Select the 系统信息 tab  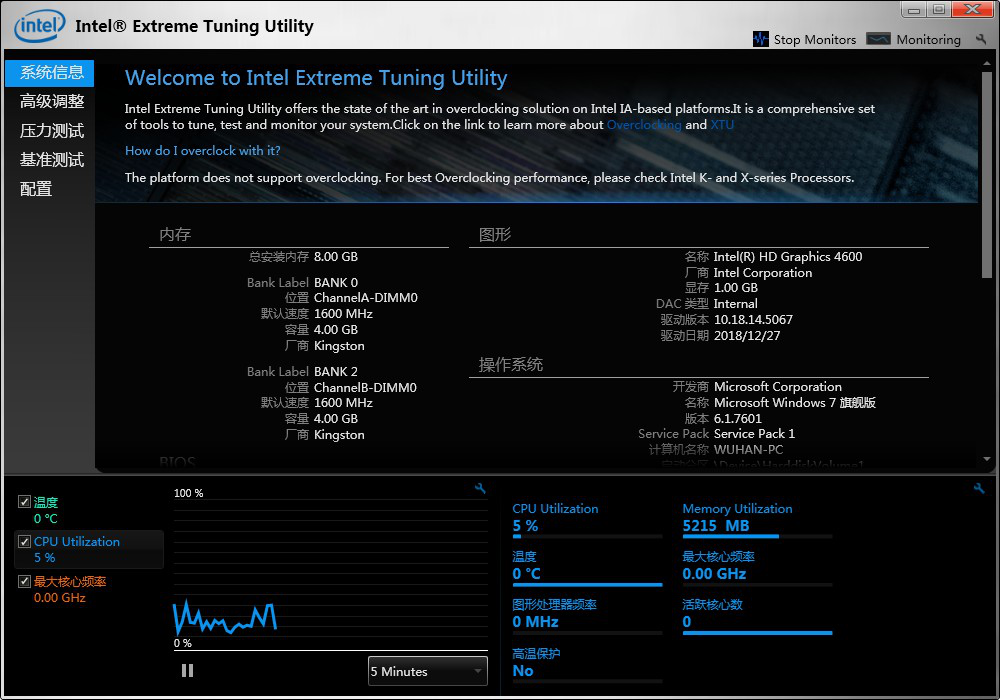[x=50, y=73]
